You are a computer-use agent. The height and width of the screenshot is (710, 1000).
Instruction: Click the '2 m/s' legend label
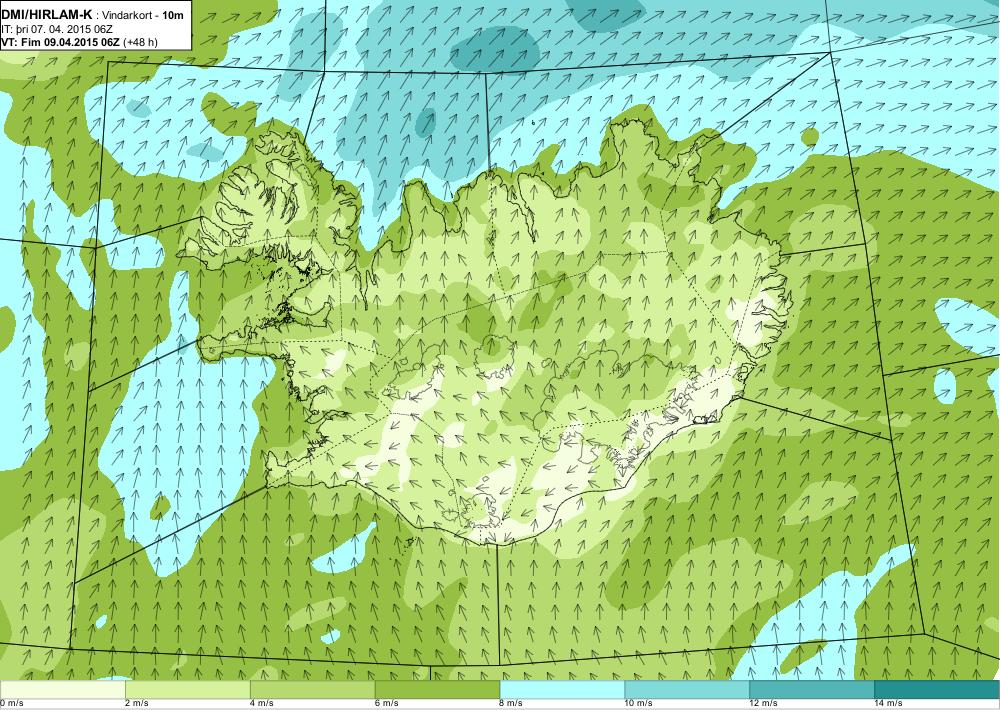[137, 704]
